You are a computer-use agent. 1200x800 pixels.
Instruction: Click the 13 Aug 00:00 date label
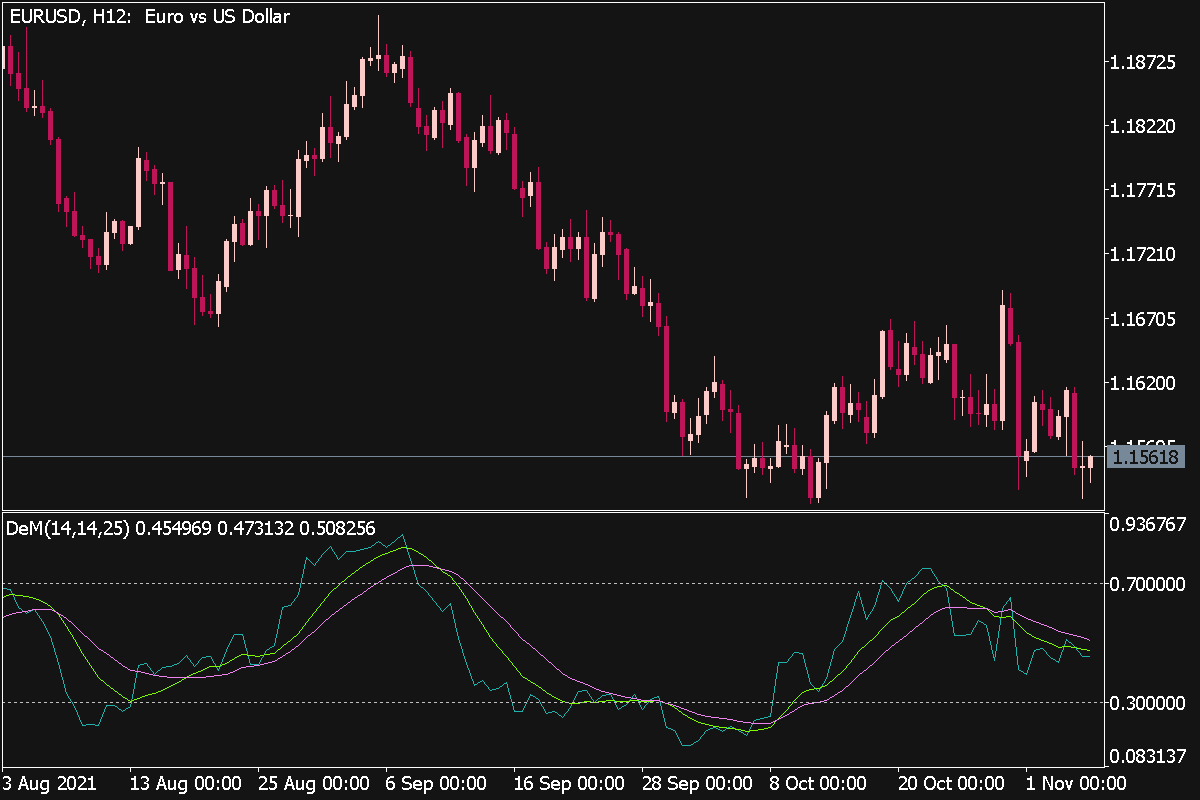[x=186, y=782]
